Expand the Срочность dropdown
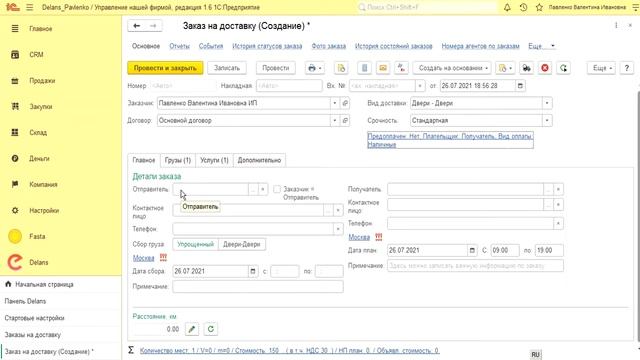The height and width of the screenshot is (360, 640). pyautogui.click(x=547, y=120)
